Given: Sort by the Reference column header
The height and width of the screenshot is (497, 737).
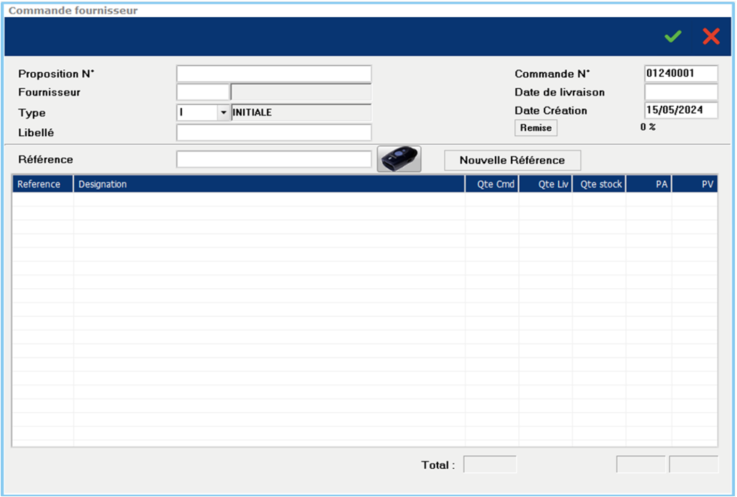Looking at the screenshot, I should pyautogui.click(x=42, y=184).
